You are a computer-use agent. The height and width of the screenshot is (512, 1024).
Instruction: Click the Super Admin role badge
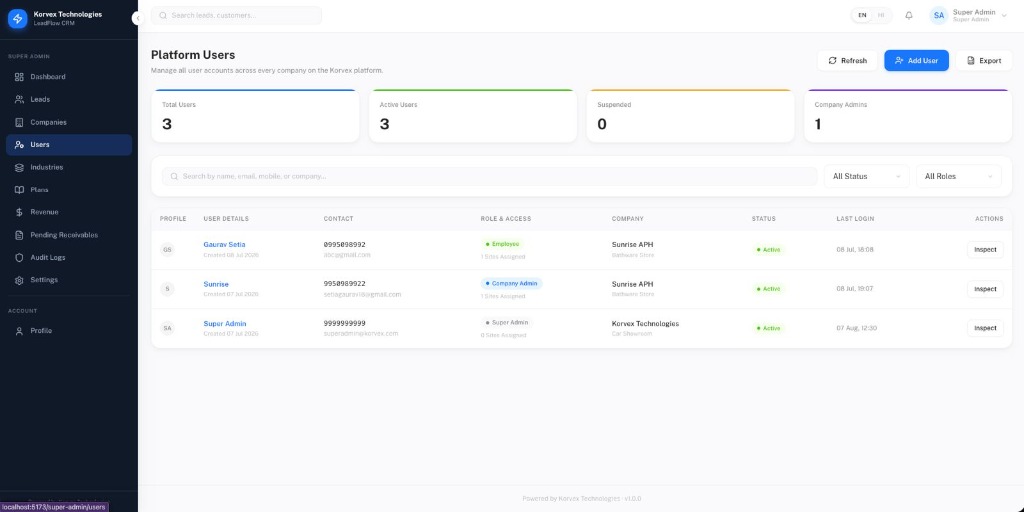point(507,323)
